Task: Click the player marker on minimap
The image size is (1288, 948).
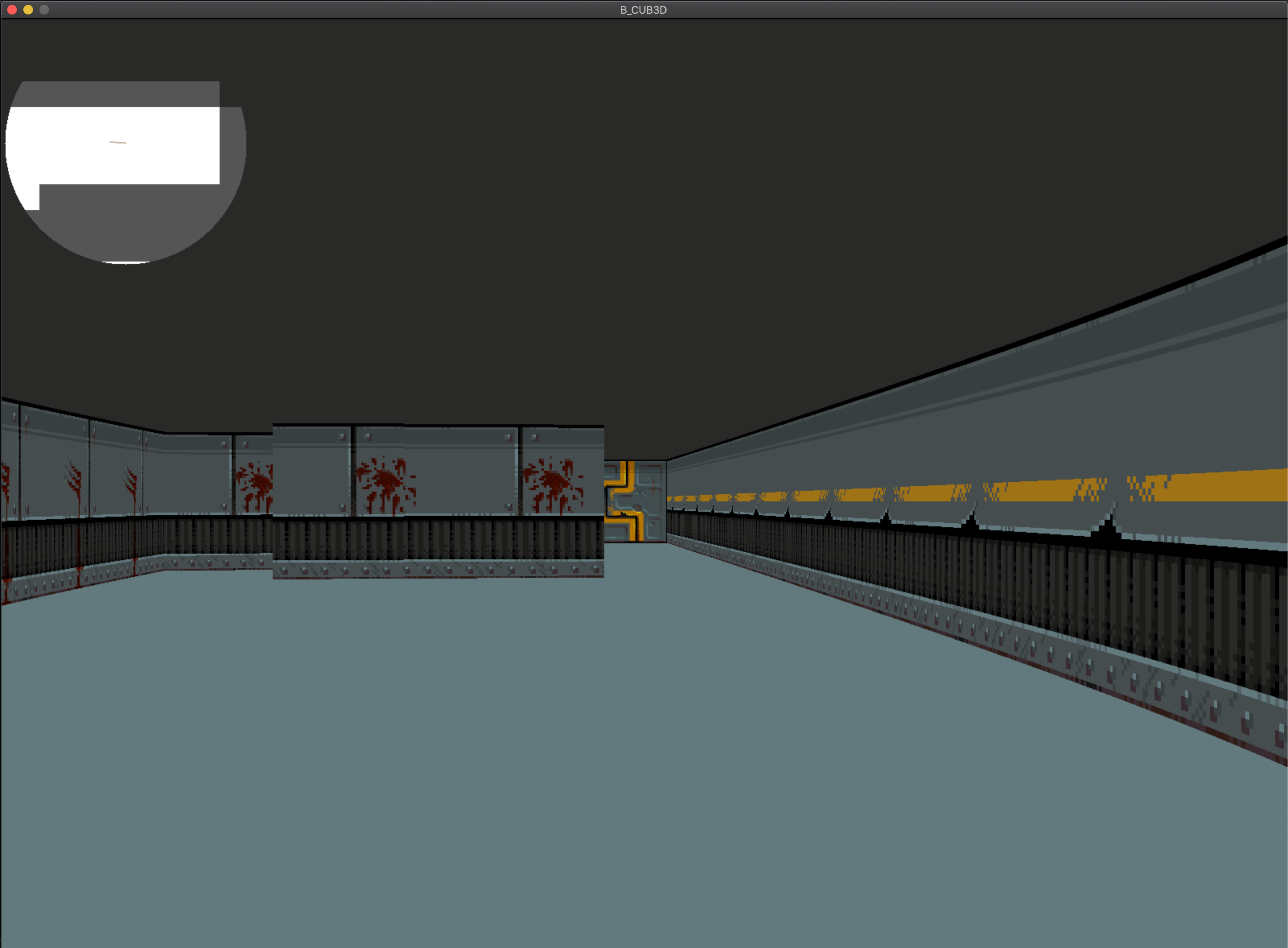Action: [x=117, y=142]
